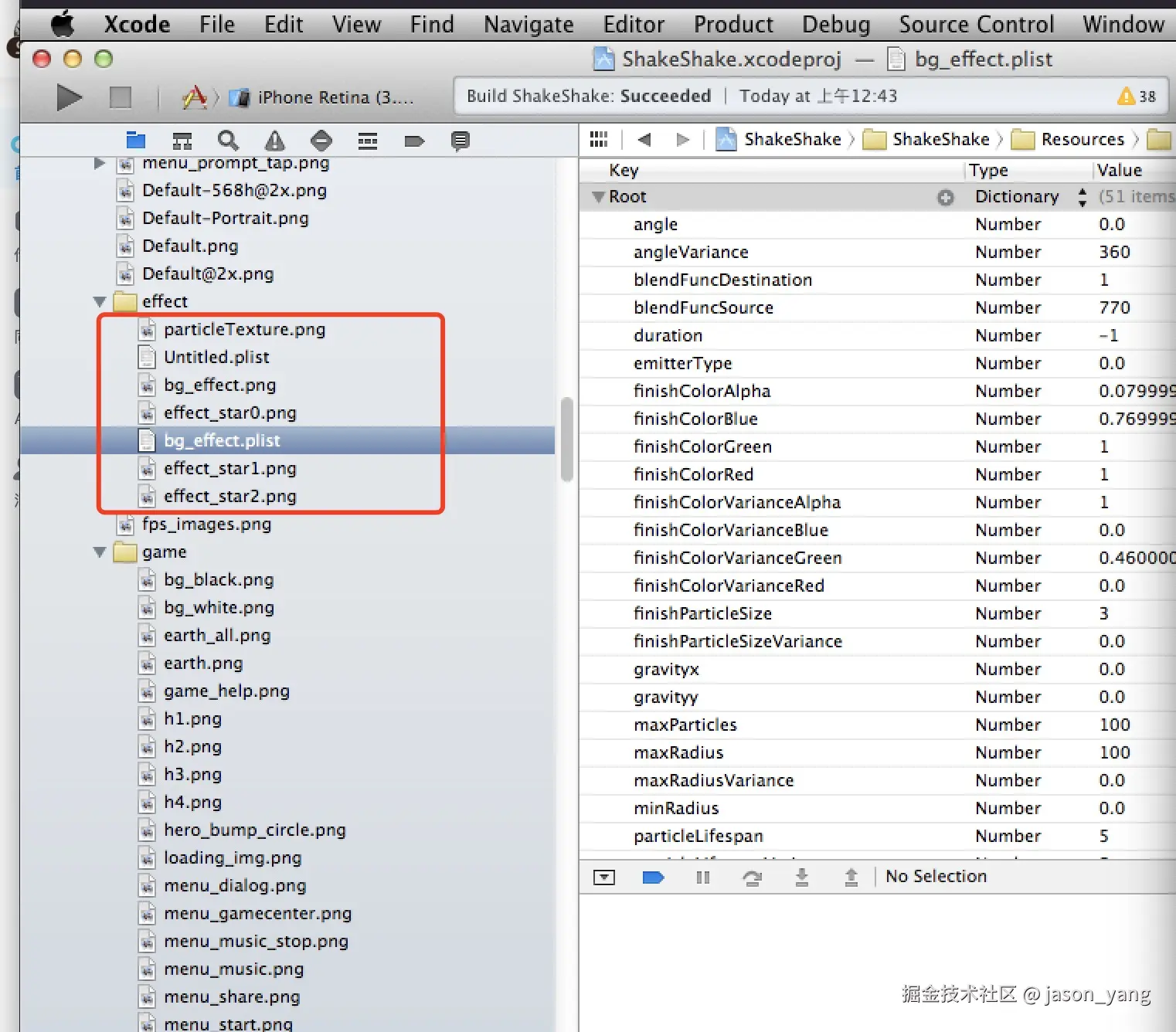The height and width of the screenshot is (1032, 1176).
Task: Select fps_images.png file
Action: click(206, 524)
